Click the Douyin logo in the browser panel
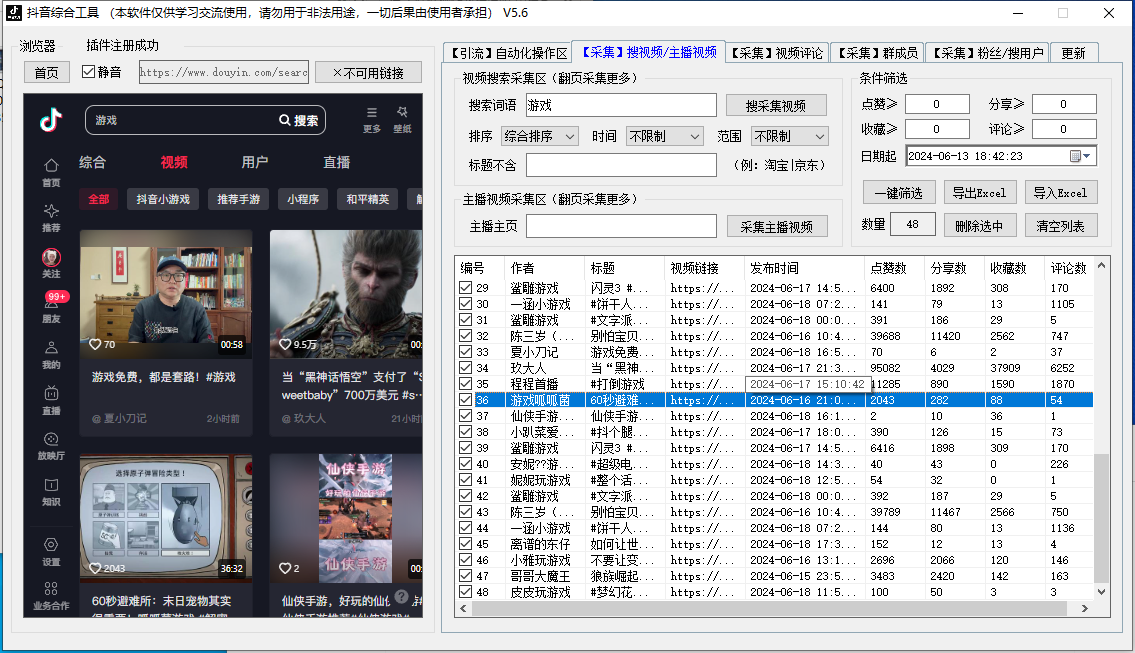 tap(51, 119)
